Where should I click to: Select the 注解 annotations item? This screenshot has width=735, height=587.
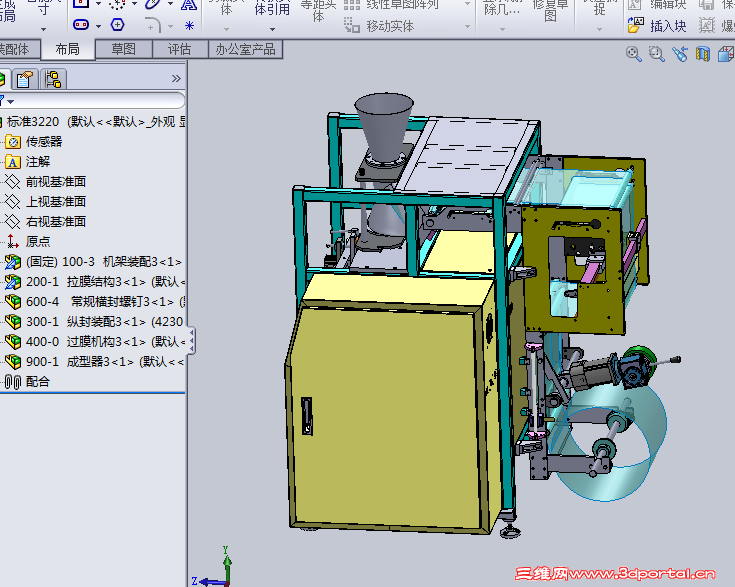pyautogui.click(x=27, y=162)
